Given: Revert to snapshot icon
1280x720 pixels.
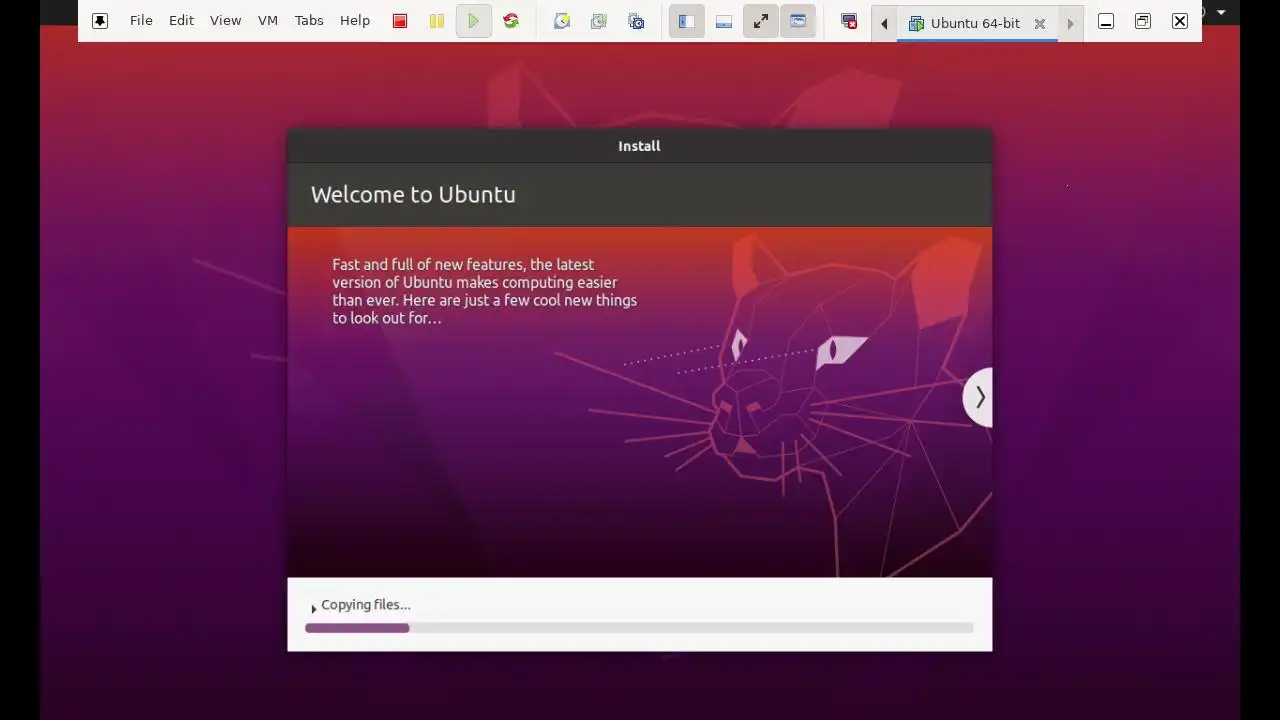Looking at the screenshot, I should click(x=599, y=21).
